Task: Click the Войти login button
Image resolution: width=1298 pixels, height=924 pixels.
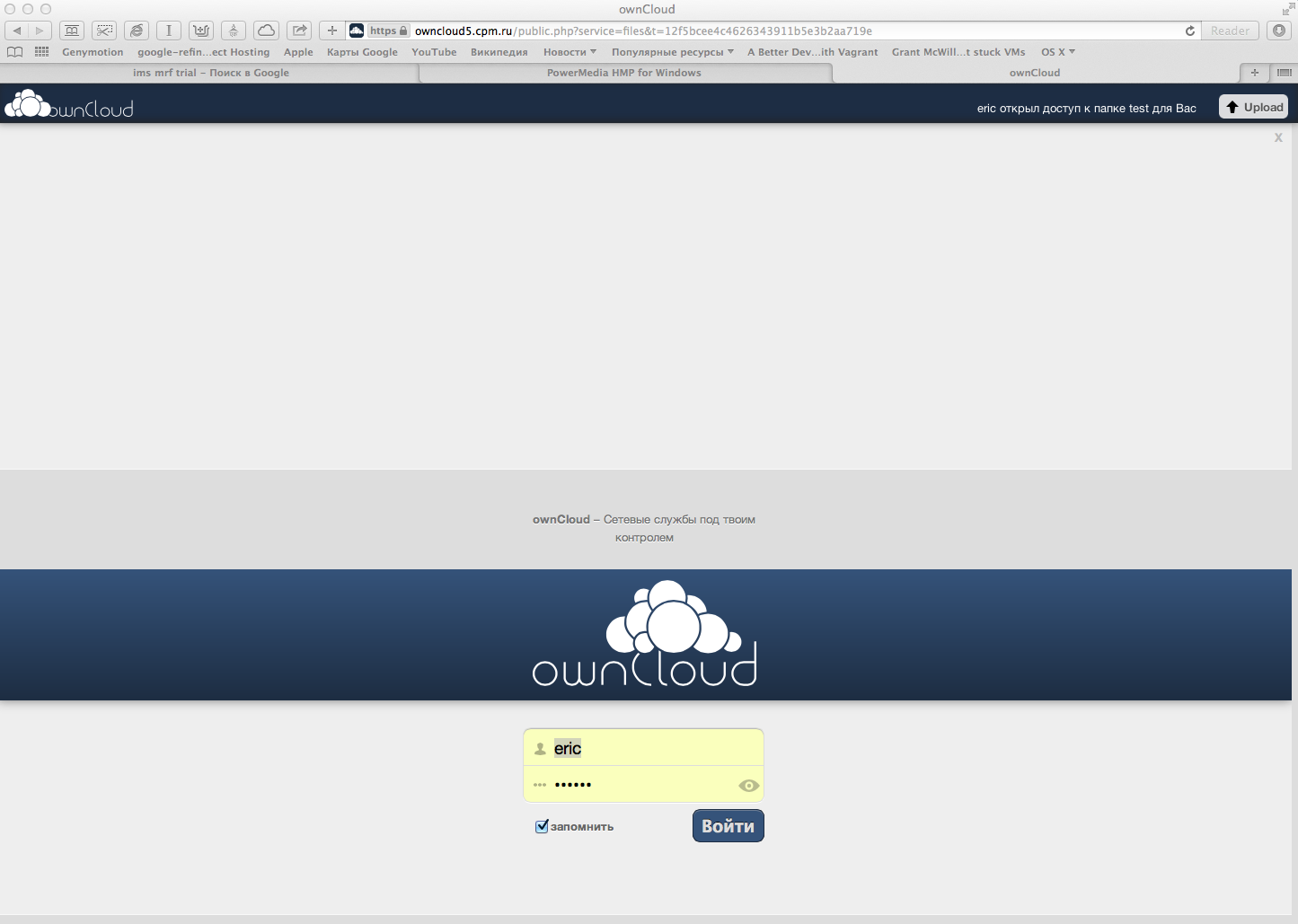Action: pos(728,826)
